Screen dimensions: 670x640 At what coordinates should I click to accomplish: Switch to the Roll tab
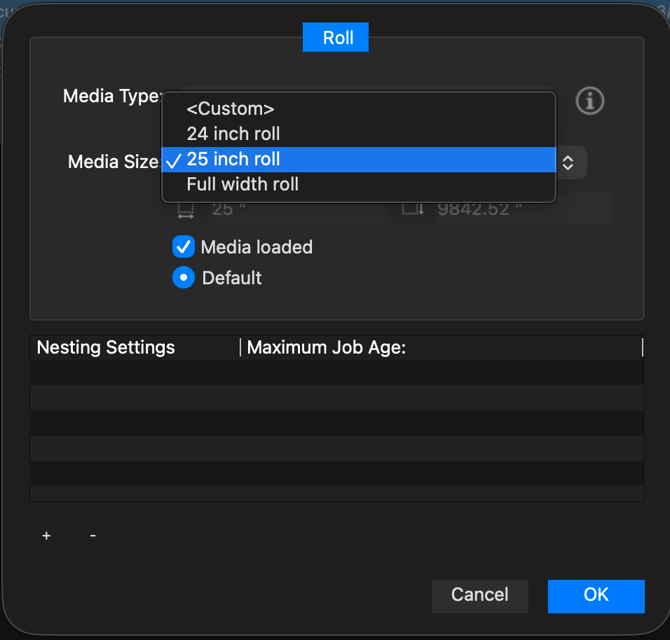pos(336,38)
